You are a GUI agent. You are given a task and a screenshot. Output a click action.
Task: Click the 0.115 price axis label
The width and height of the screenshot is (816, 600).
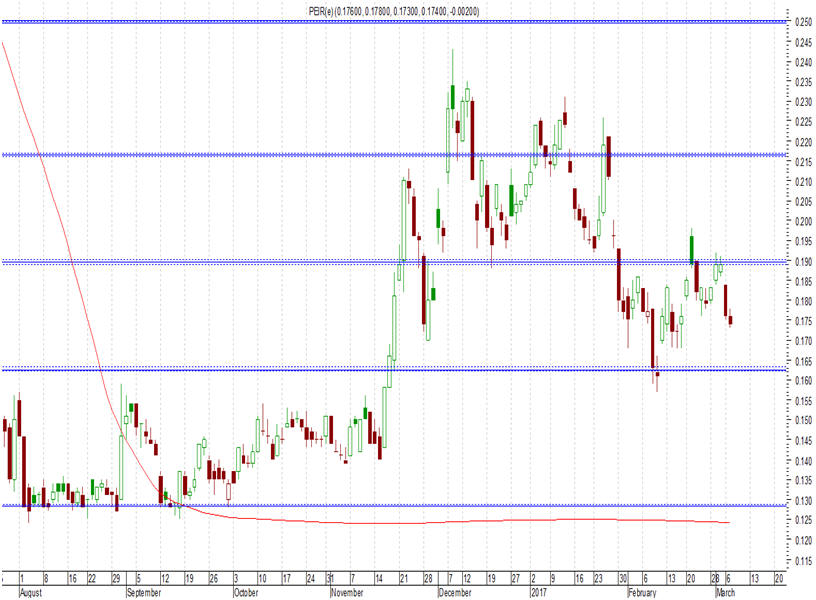[804, 560]
